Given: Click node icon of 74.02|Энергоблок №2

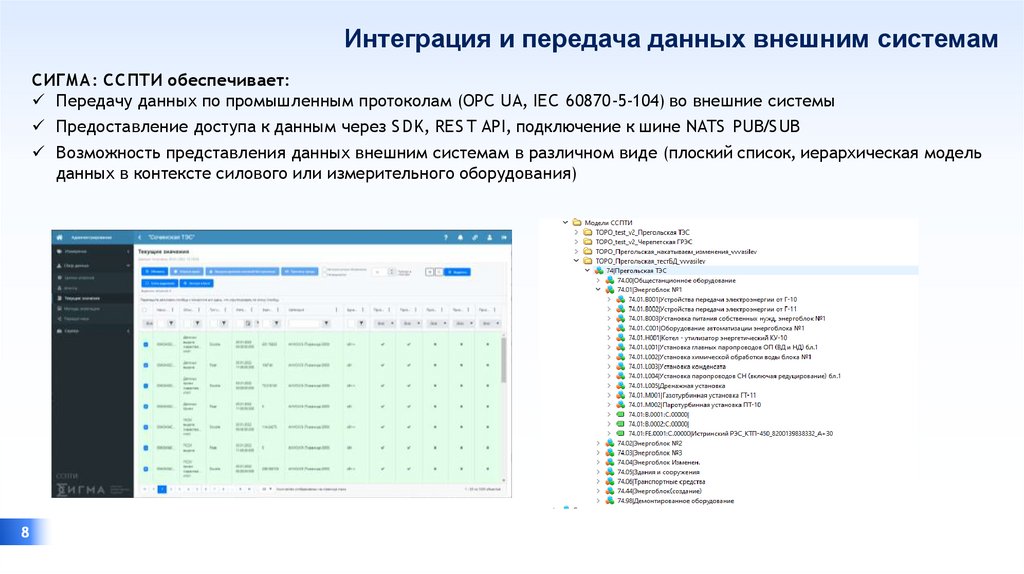Looking at the screenshot, I should click(x=610, y=443).
